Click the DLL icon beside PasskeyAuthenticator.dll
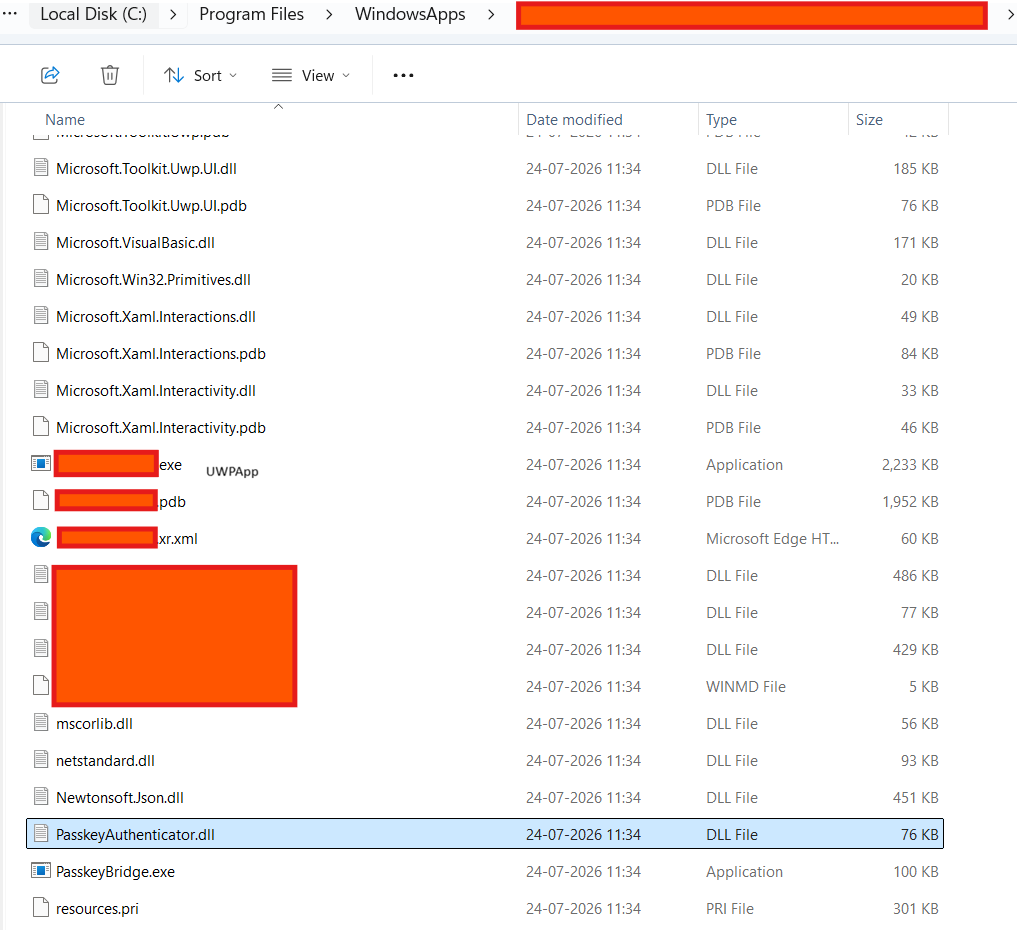This screenshot has width=1017, height=930. pos(41,833)
